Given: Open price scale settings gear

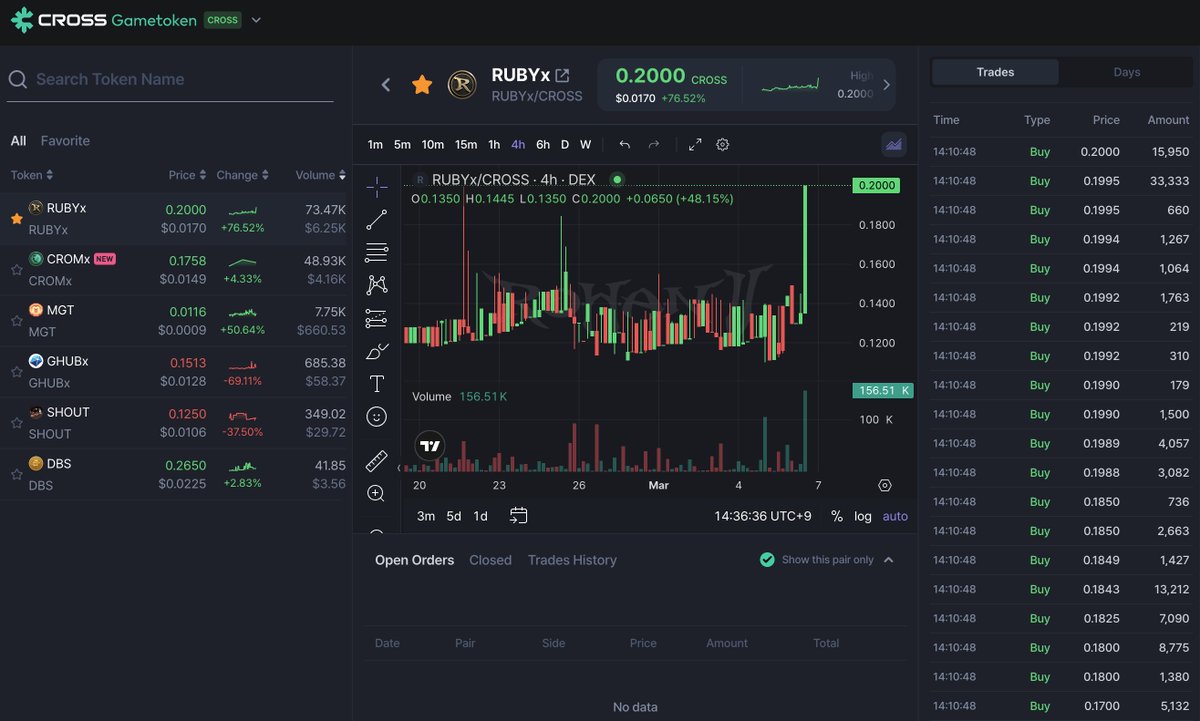Looking at the screenshot, I should click(x=884, y=485).
